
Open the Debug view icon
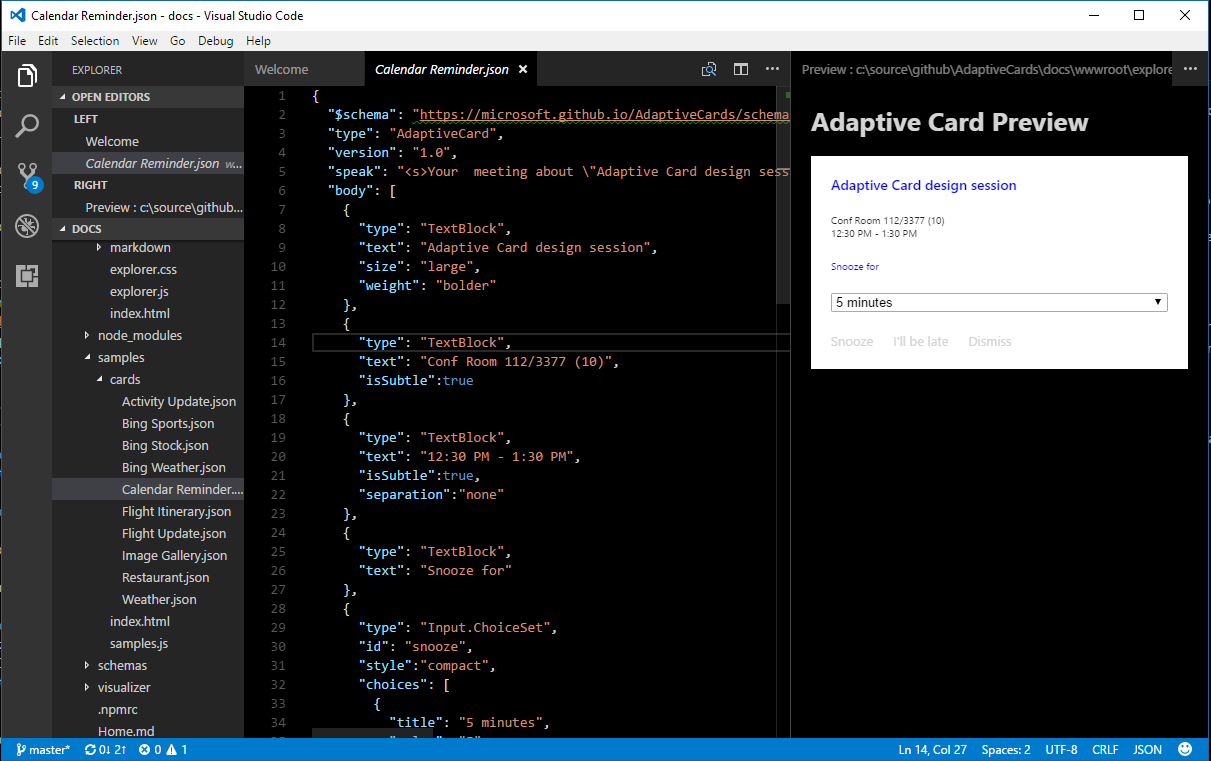click(x=27, y=226)
